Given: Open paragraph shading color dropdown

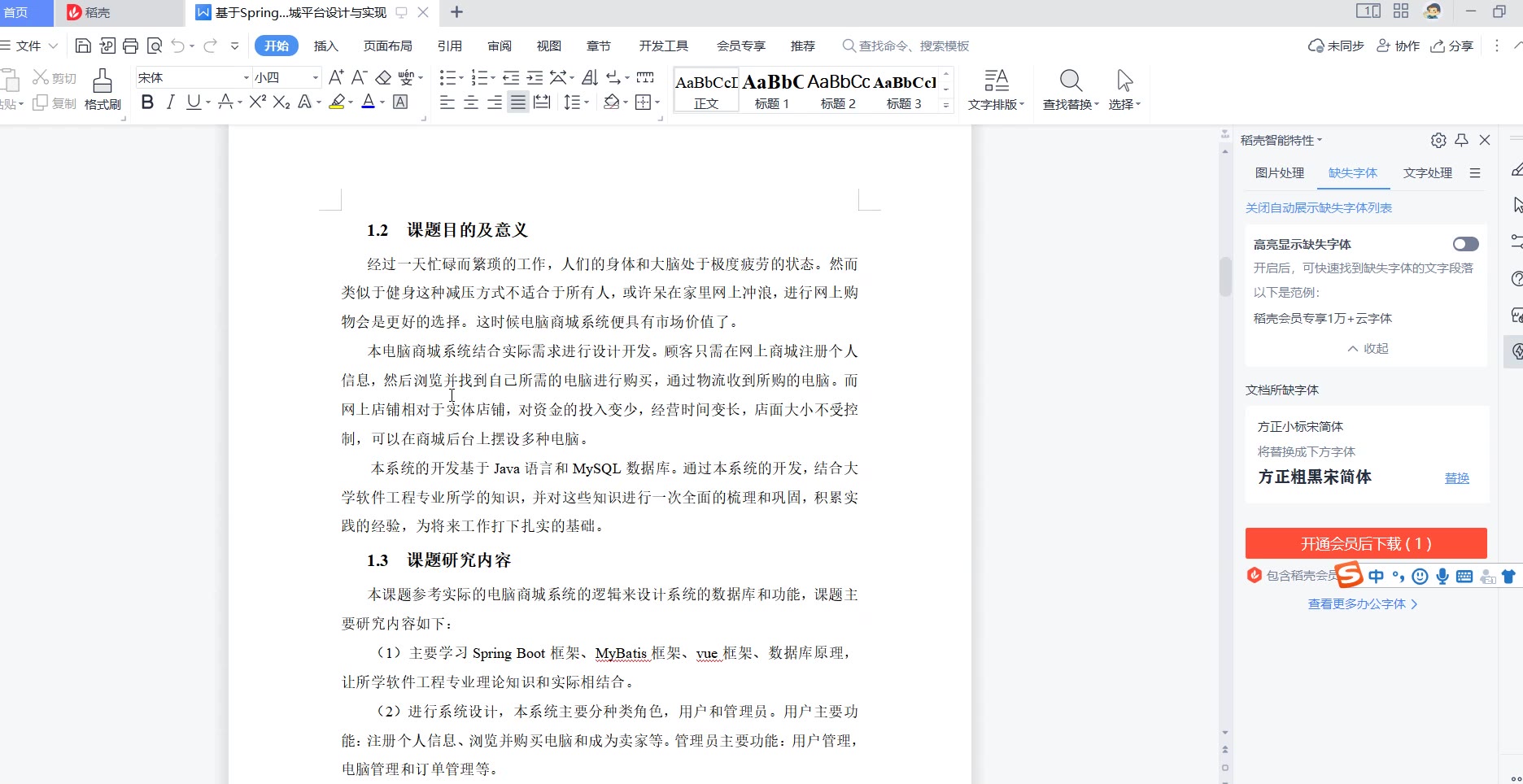Looking at the screenshot, I should (625, 102).
